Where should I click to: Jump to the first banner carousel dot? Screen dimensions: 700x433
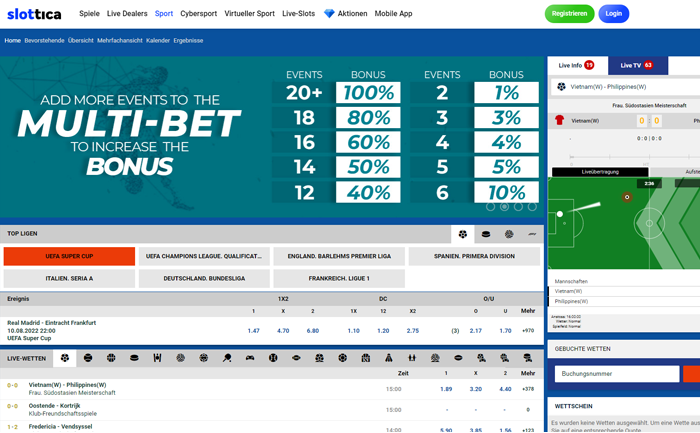[x=490, y=207]
